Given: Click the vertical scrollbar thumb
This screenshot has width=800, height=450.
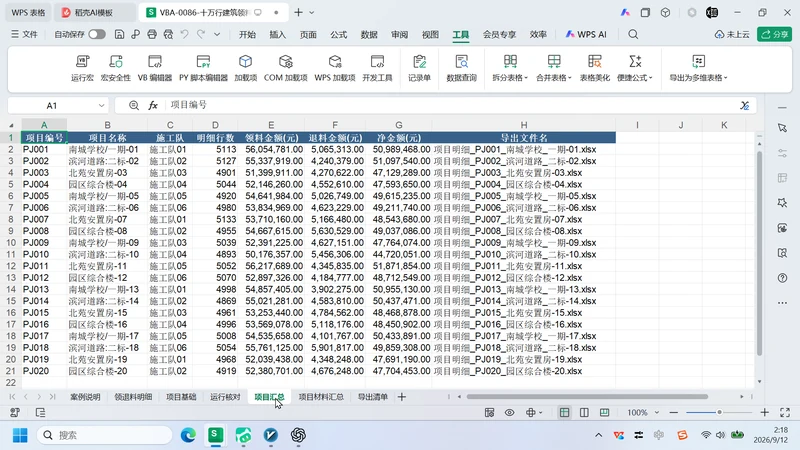Looking at the screenshot, I should point(759,254).
